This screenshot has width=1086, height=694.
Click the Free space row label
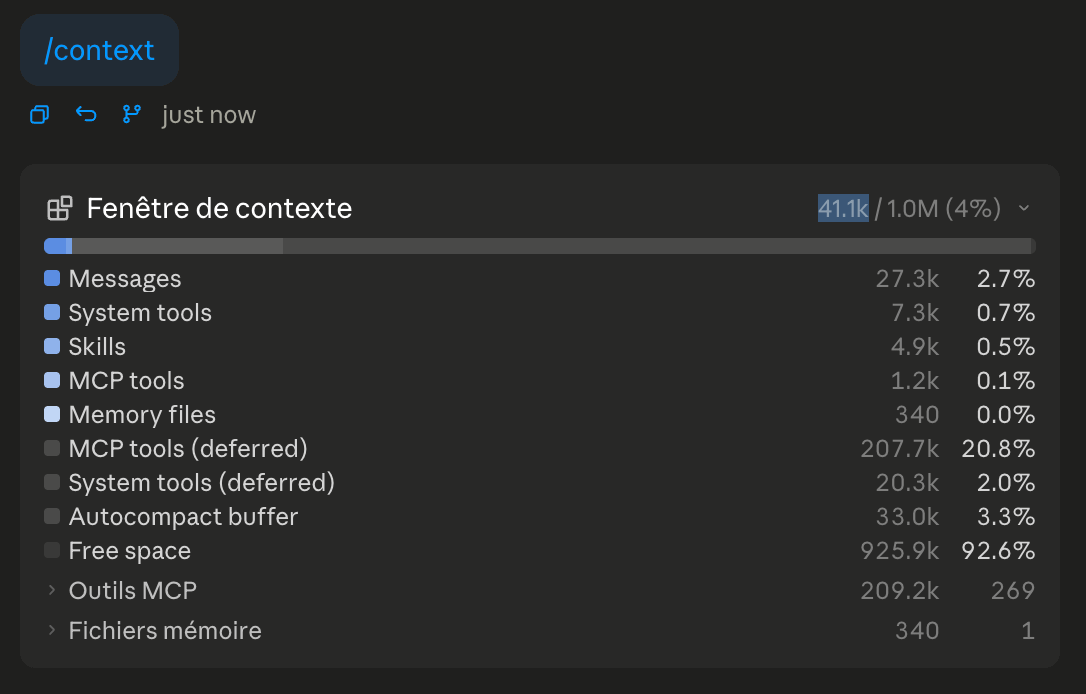130,551
